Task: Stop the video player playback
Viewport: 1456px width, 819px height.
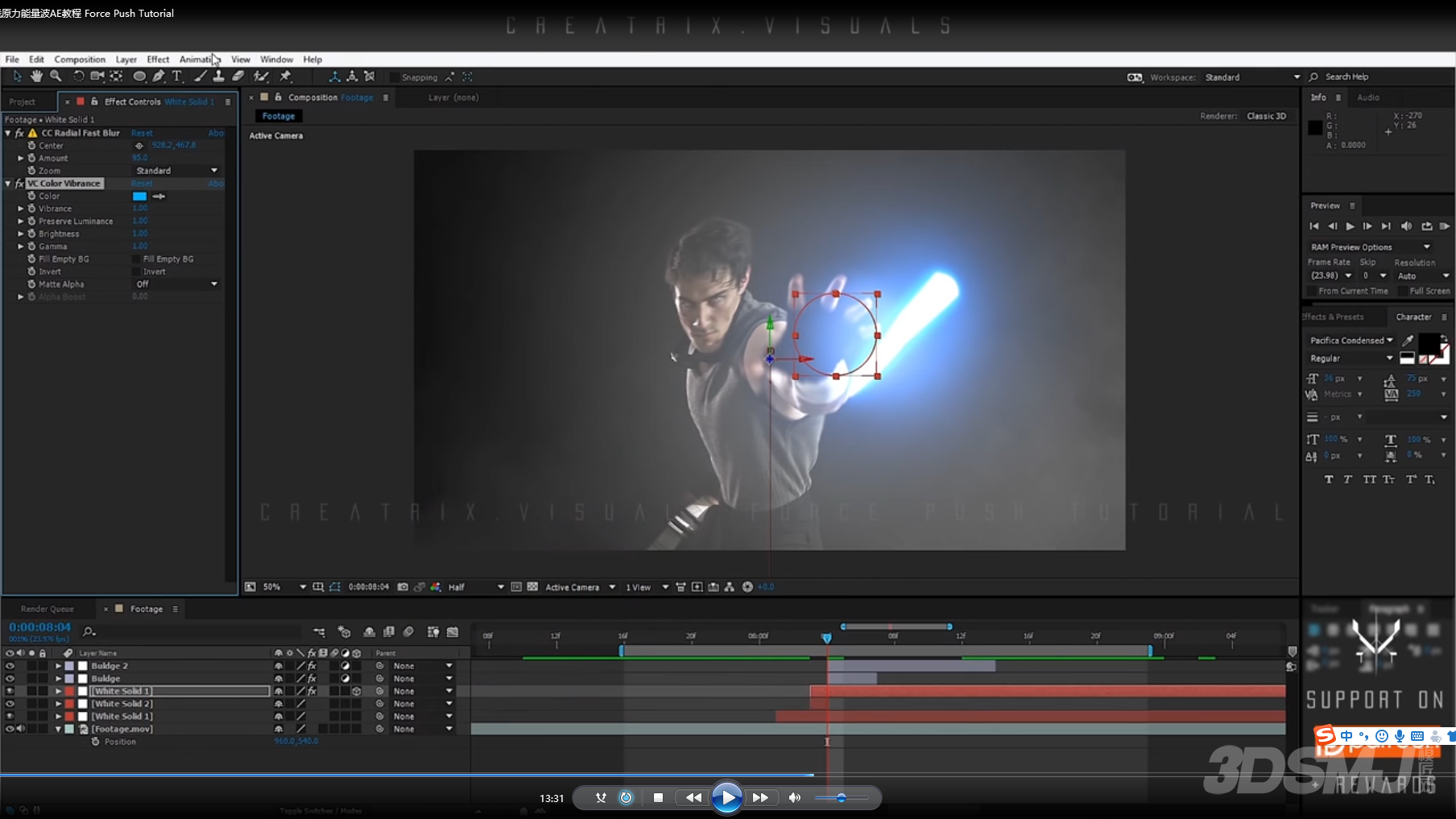Action: (658, 798)
